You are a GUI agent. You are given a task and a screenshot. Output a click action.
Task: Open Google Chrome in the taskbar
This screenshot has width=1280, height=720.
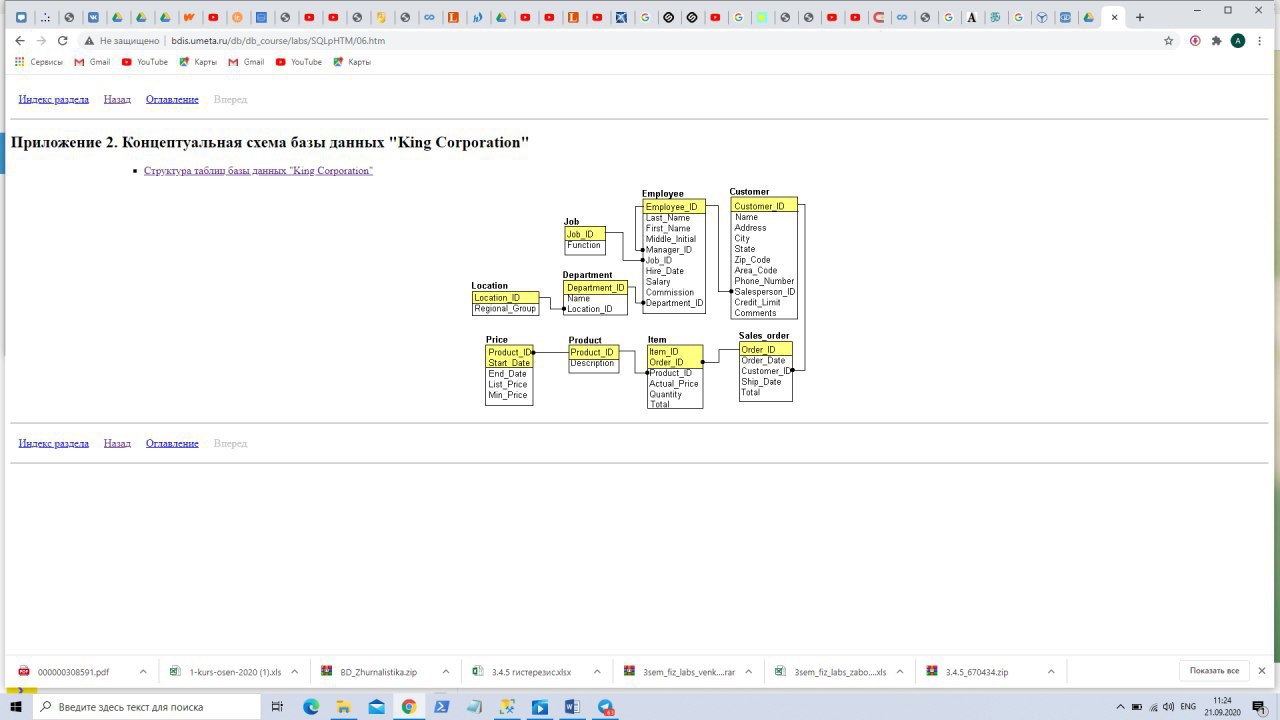pyautogui.click(x=408, y=707)
